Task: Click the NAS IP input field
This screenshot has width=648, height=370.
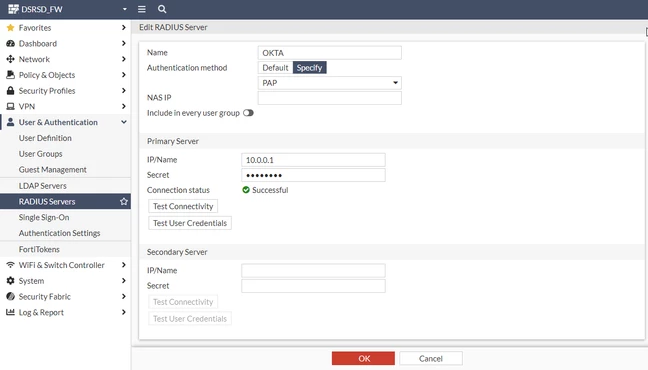Action: pyautogui.click(x=329, y=98)
